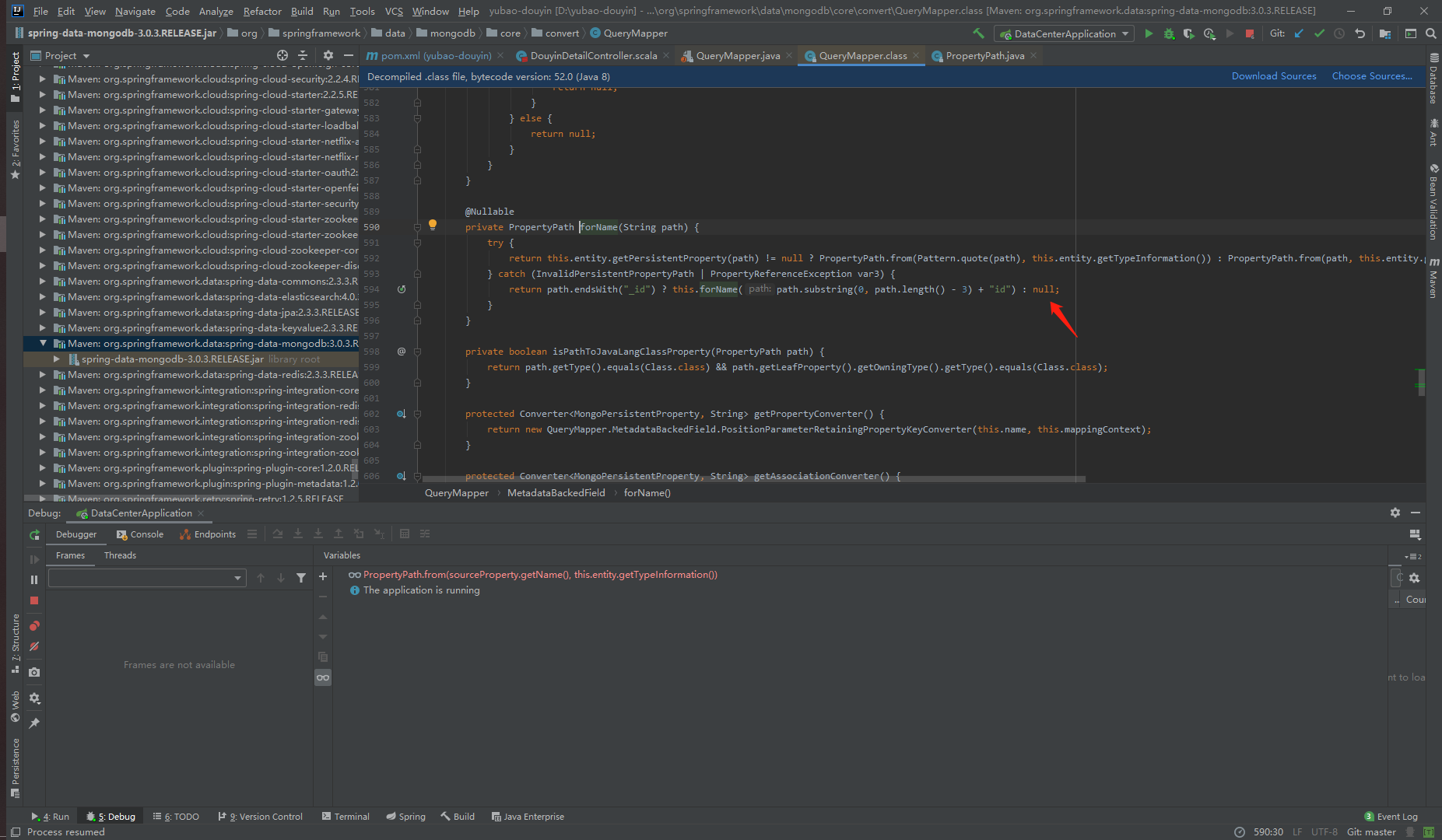This screenshot has height=840, width=1442.
Task: Open Project panel gear settings
Action: (x=328, y=55)
